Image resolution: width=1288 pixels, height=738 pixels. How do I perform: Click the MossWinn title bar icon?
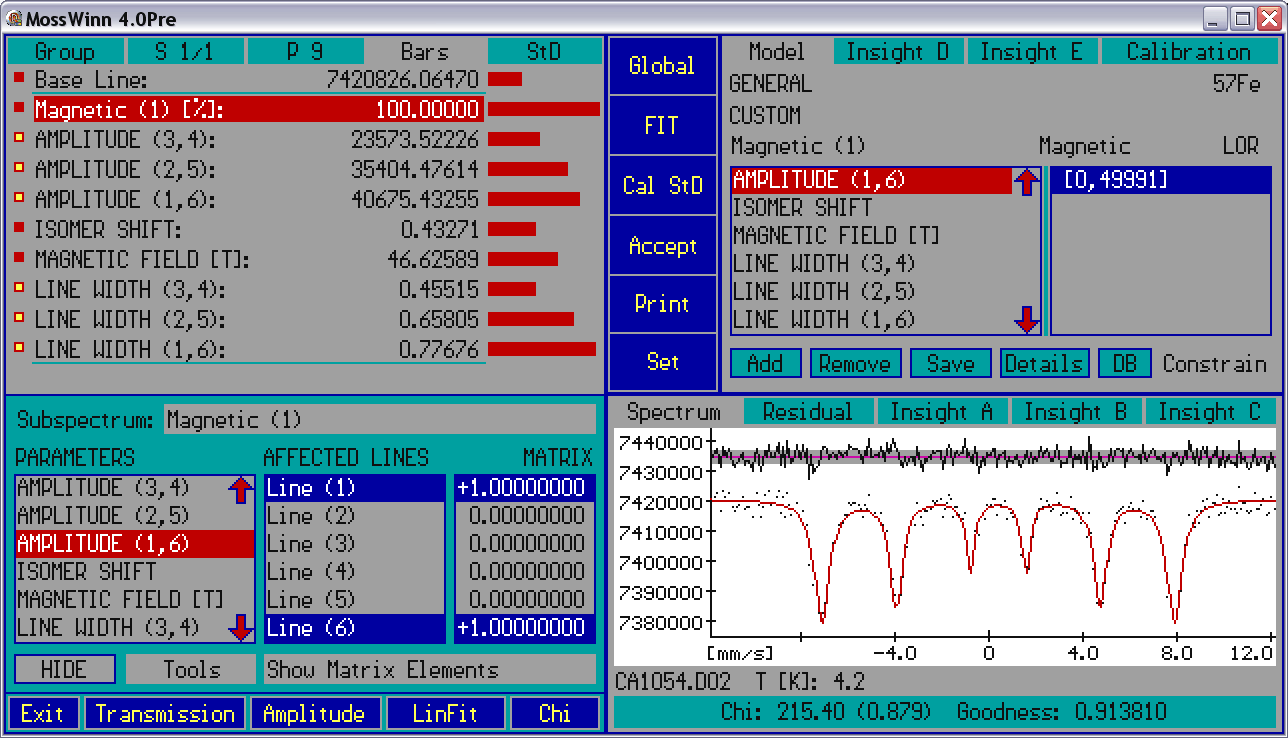coord(13,17)
